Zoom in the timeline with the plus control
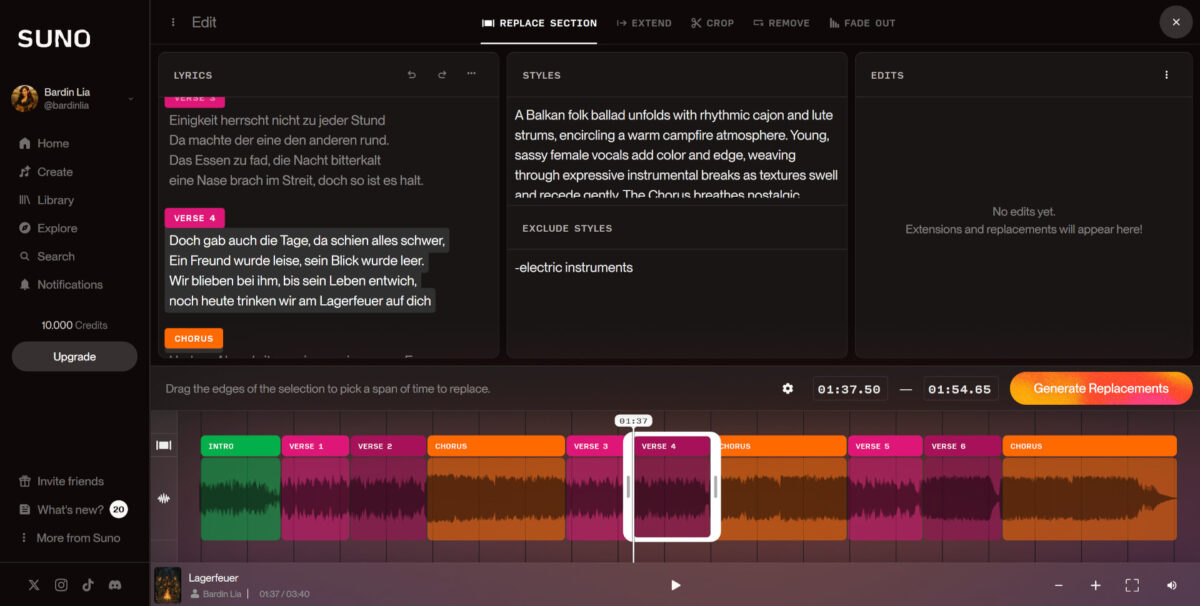Image resolution: width=1200 pixels, height=606 pixels. [x=1095, y=585]
